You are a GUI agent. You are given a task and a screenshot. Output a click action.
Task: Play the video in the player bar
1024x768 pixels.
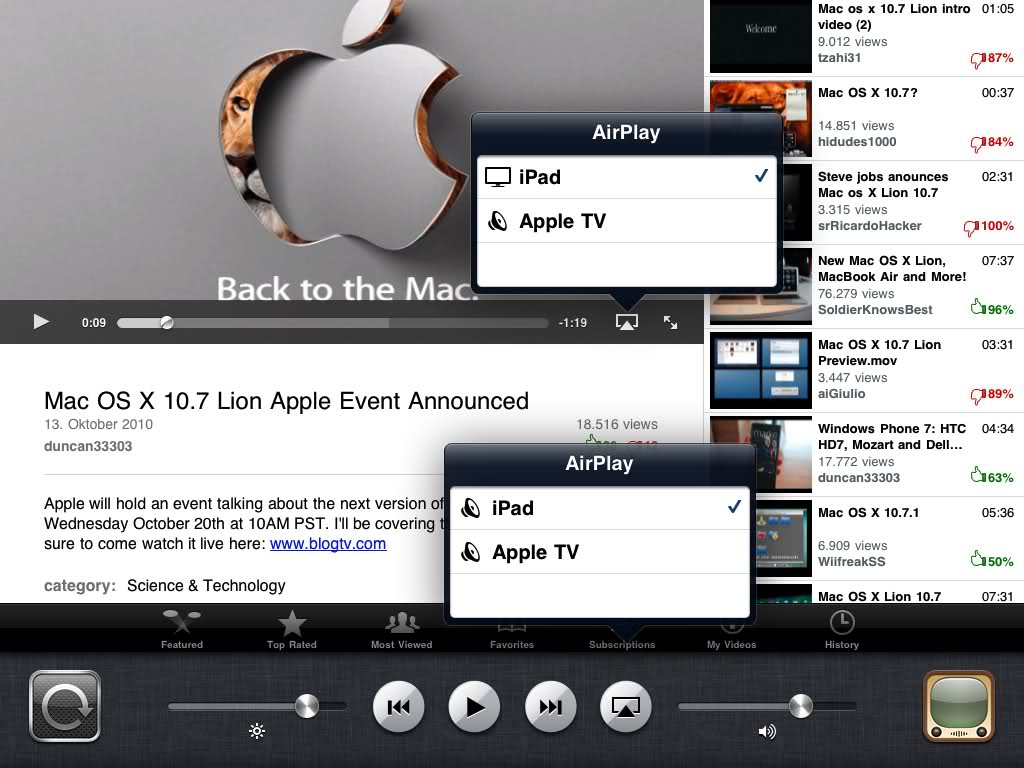(41, 322)
